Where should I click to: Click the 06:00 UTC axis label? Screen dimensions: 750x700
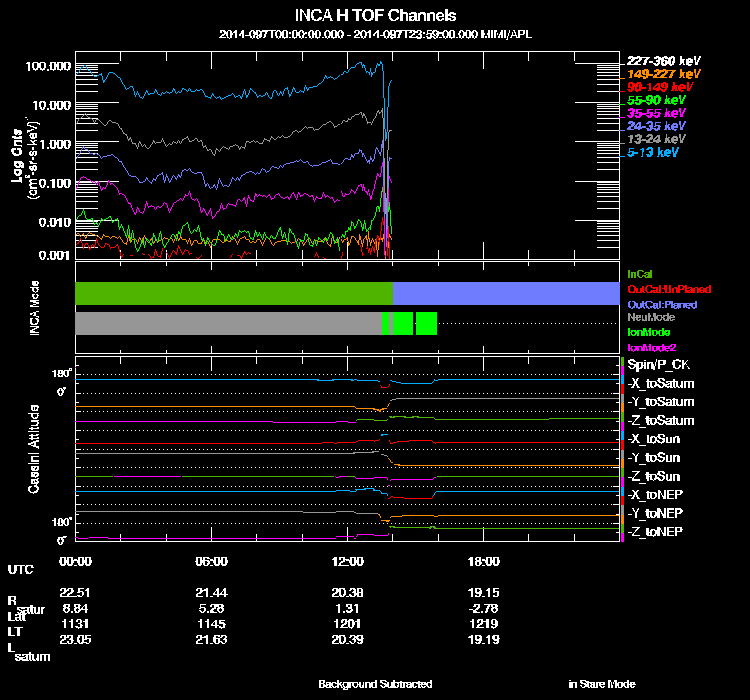211,561
